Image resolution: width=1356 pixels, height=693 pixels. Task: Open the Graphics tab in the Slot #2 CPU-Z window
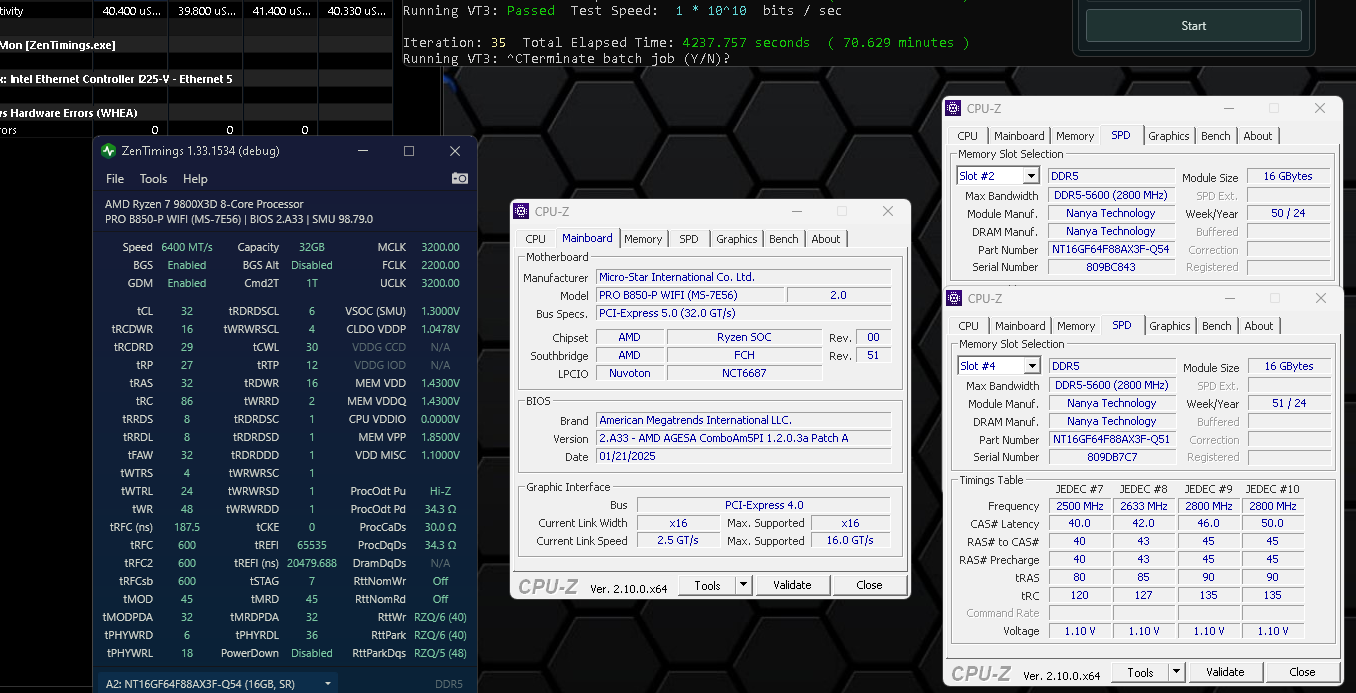[1169, 136]
